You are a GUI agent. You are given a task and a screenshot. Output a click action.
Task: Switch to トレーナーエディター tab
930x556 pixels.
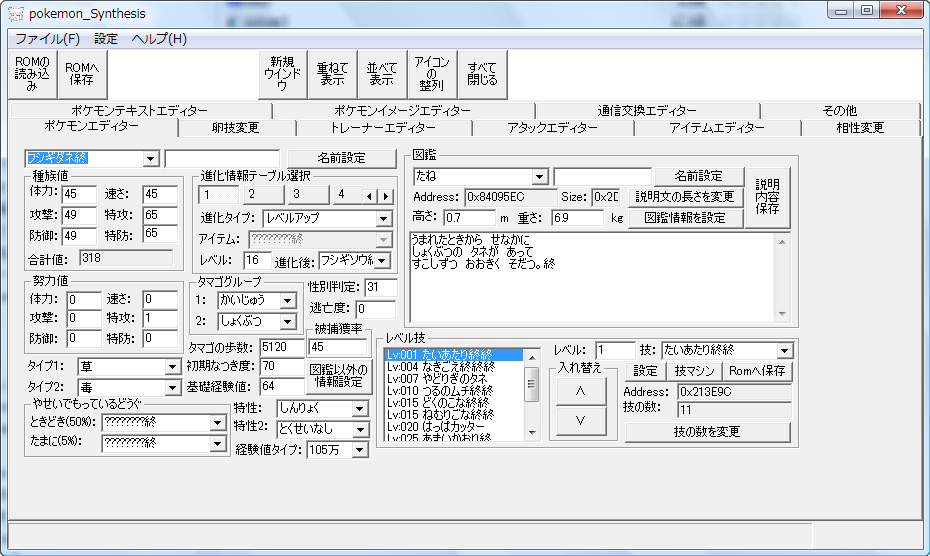click(383, 128)
